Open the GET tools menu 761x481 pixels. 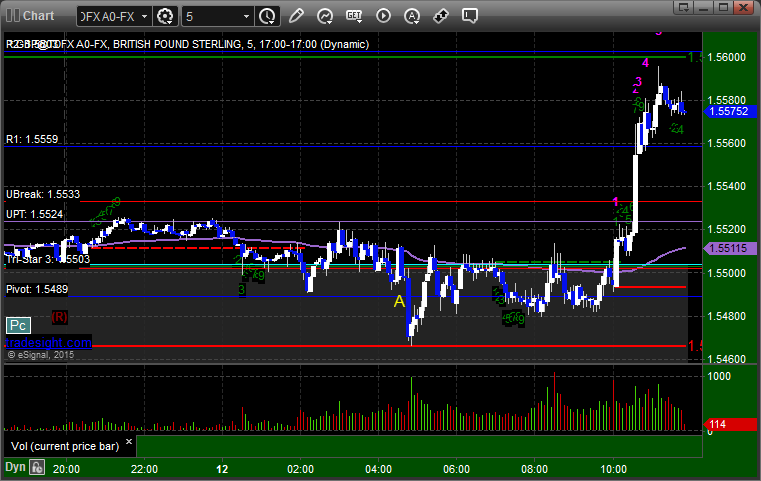coord(354,16)
